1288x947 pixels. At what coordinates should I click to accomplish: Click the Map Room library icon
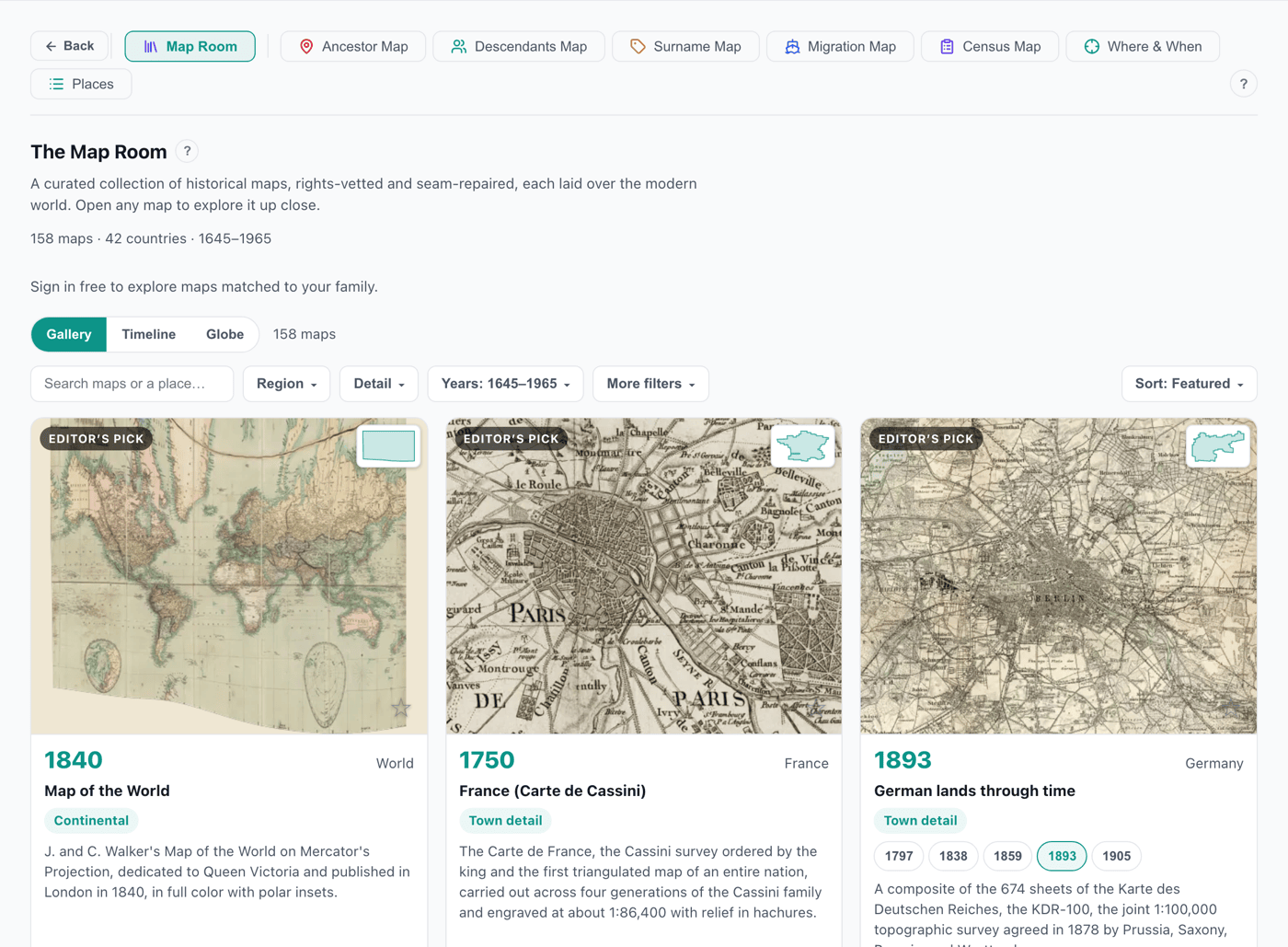click(151, 46)
